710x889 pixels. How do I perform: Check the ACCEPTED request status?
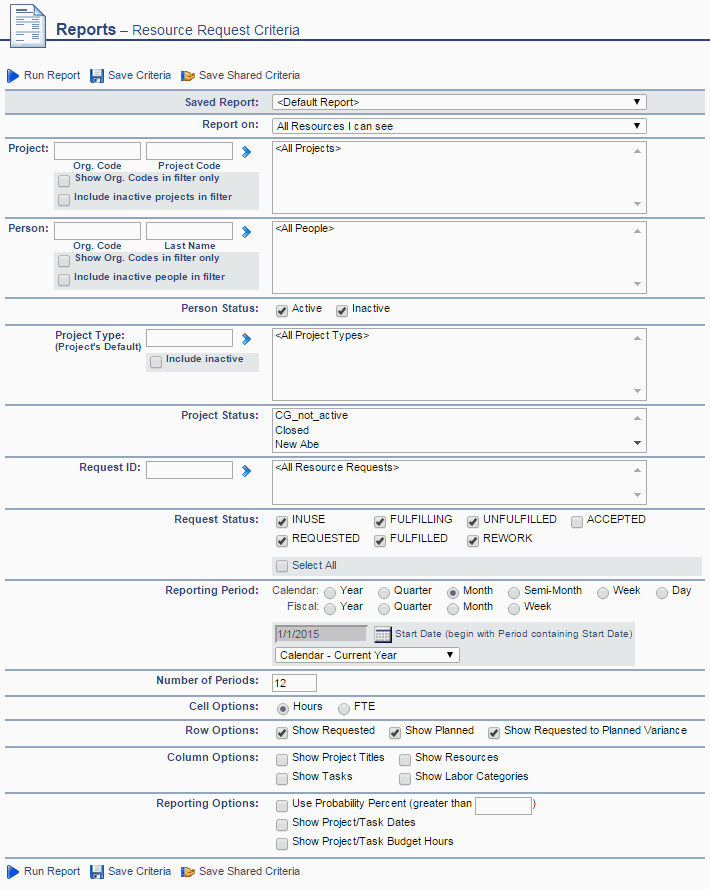click(577, 522)
